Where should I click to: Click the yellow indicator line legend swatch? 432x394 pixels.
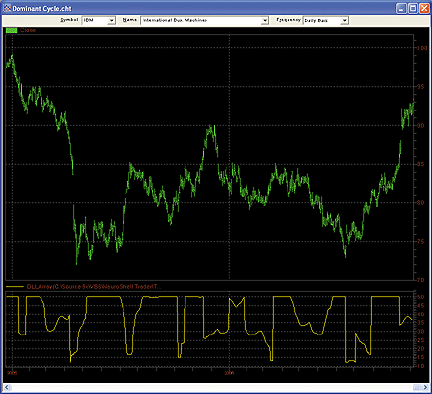coord(15,286)
